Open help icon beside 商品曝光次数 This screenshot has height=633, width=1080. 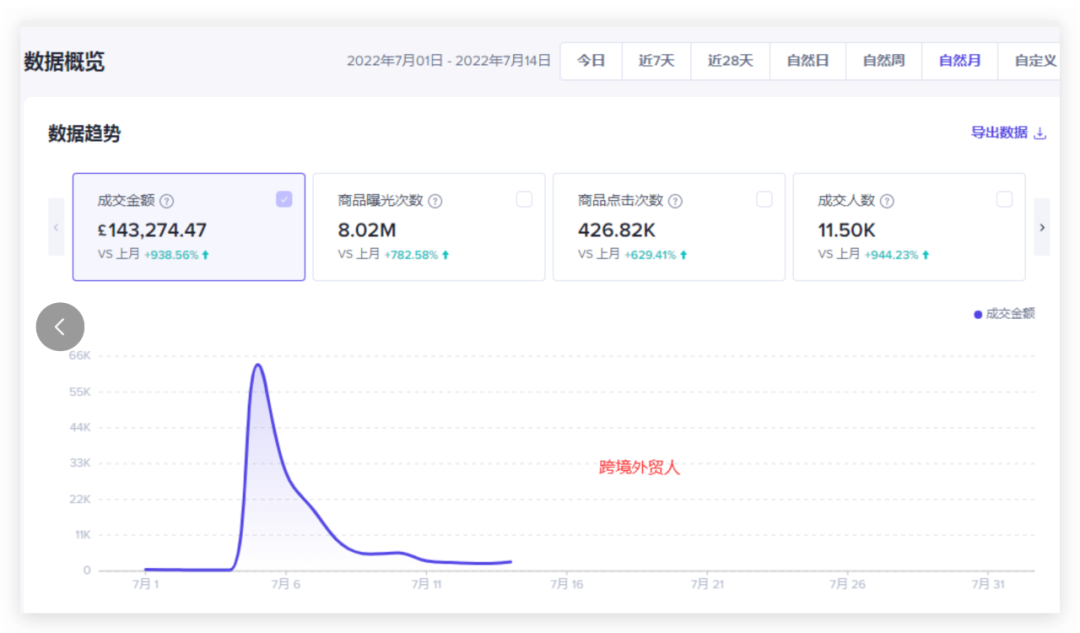coord(435,201)
